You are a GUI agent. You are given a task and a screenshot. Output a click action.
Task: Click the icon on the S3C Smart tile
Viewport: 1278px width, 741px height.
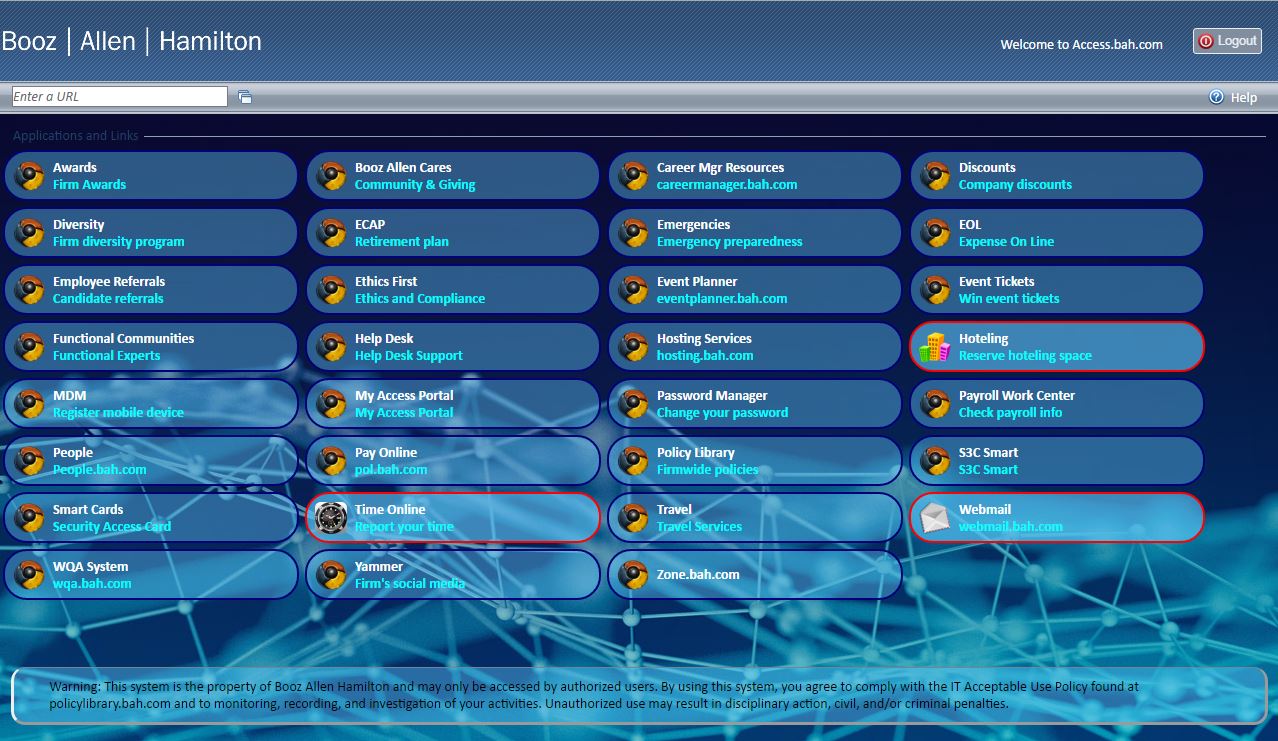[934, 461]
